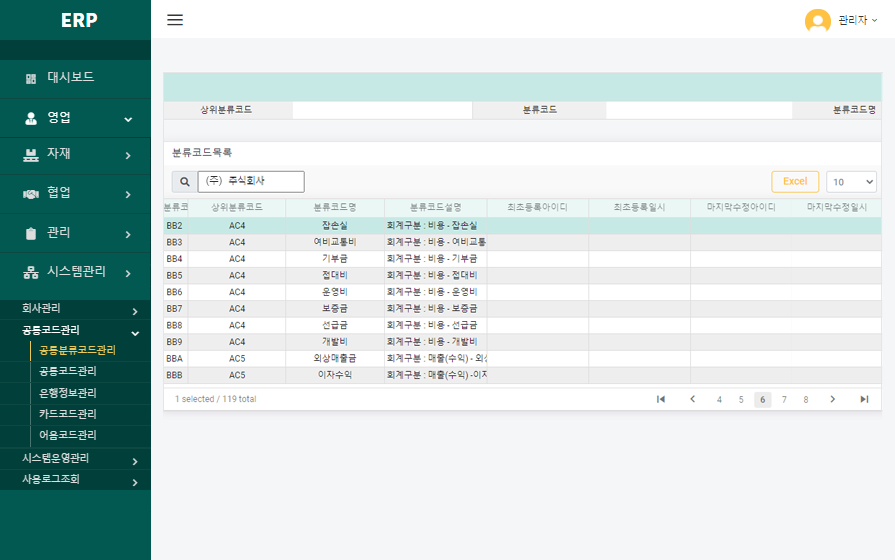Sort by 분류코드명 column header
The image size is (895, 560).
tap(334, 207)
